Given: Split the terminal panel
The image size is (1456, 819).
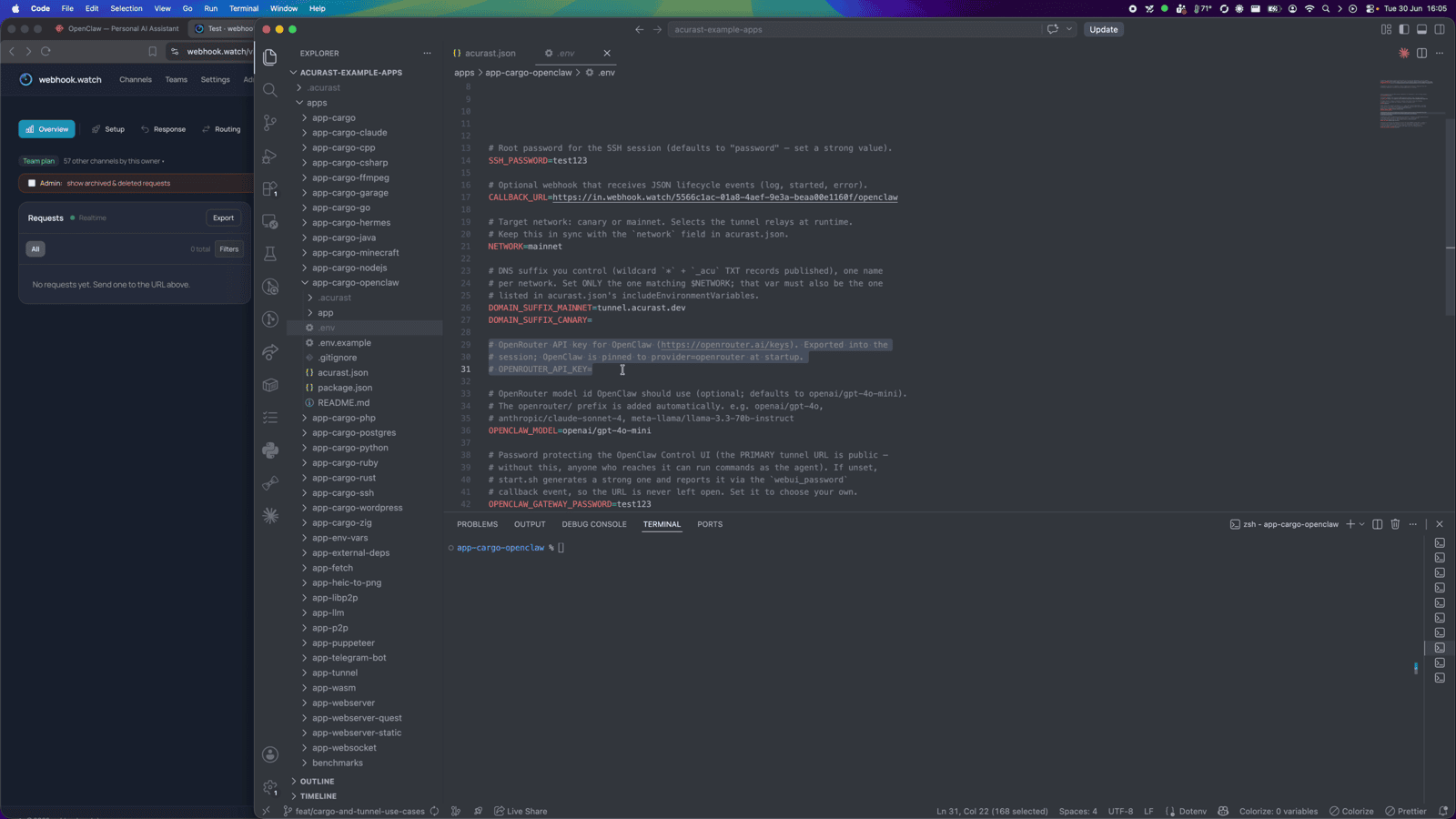Looking at the screenshot, I should point(1378,524).
